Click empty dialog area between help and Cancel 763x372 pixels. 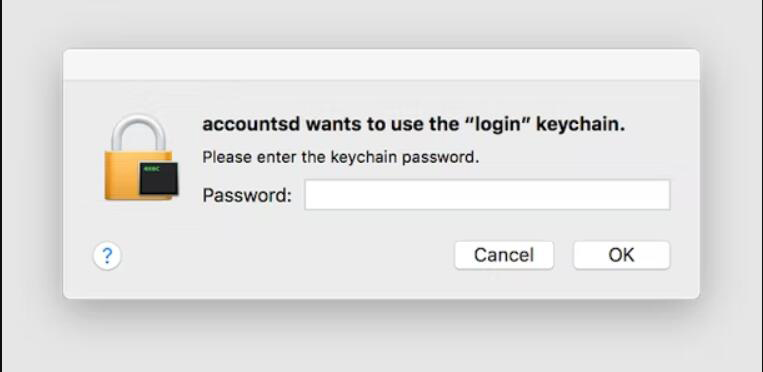287,256
